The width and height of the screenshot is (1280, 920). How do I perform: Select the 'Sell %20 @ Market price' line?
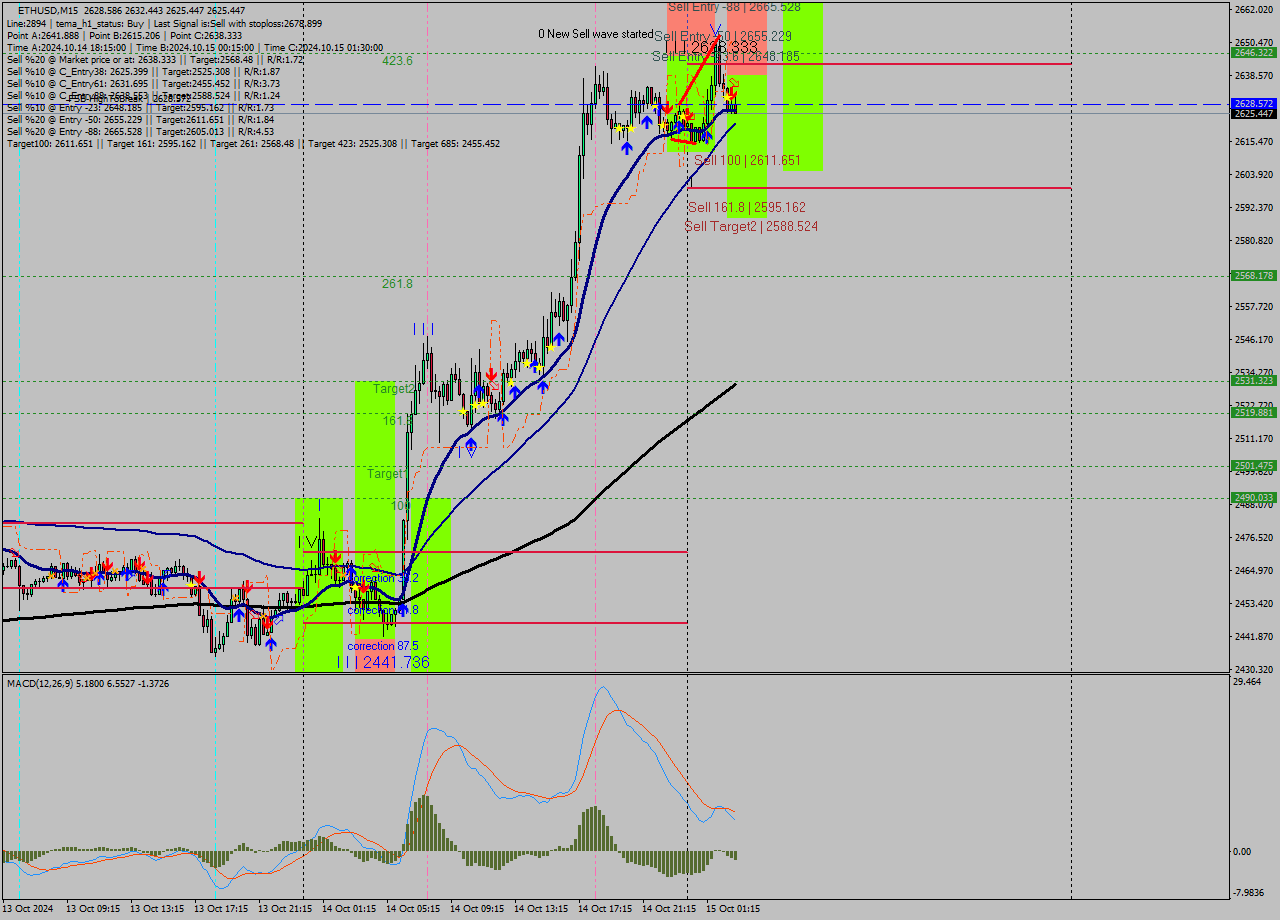tap(155, 59)
